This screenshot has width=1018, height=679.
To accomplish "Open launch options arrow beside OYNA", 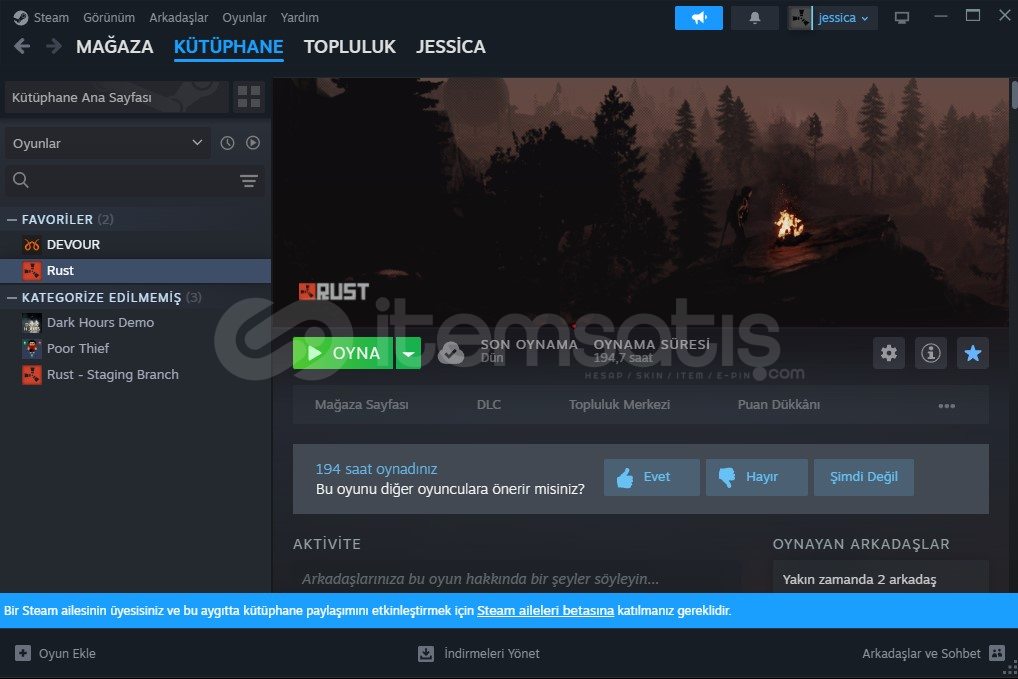I will click(408, 353).
